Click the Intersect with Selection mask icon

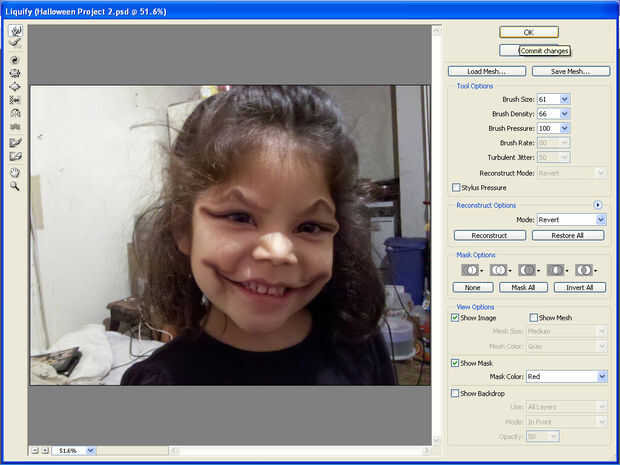[x=557, y=270]
